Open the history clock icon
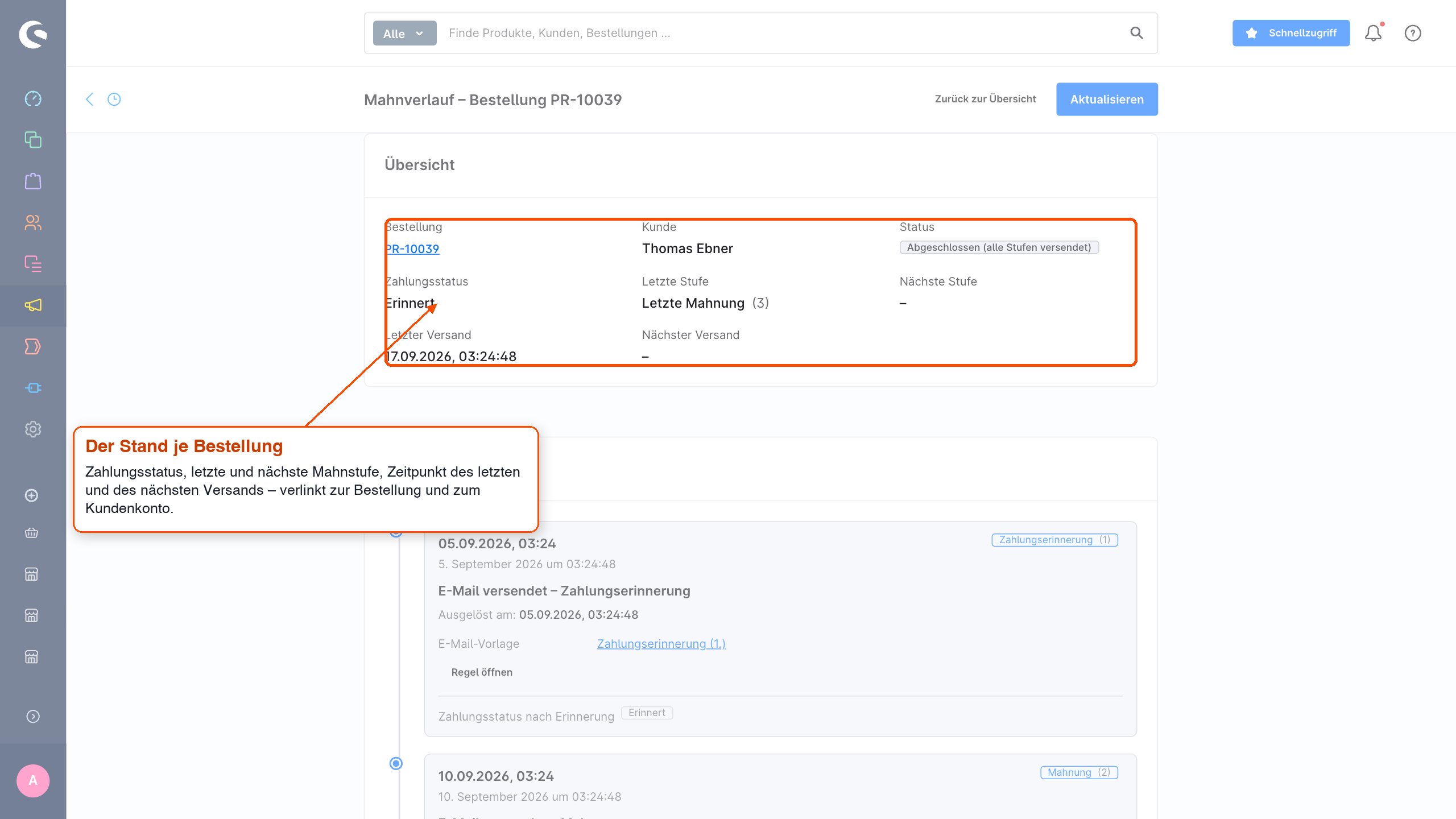Image resolution: width=1456 pixels, height=819 pixels. 114,100
